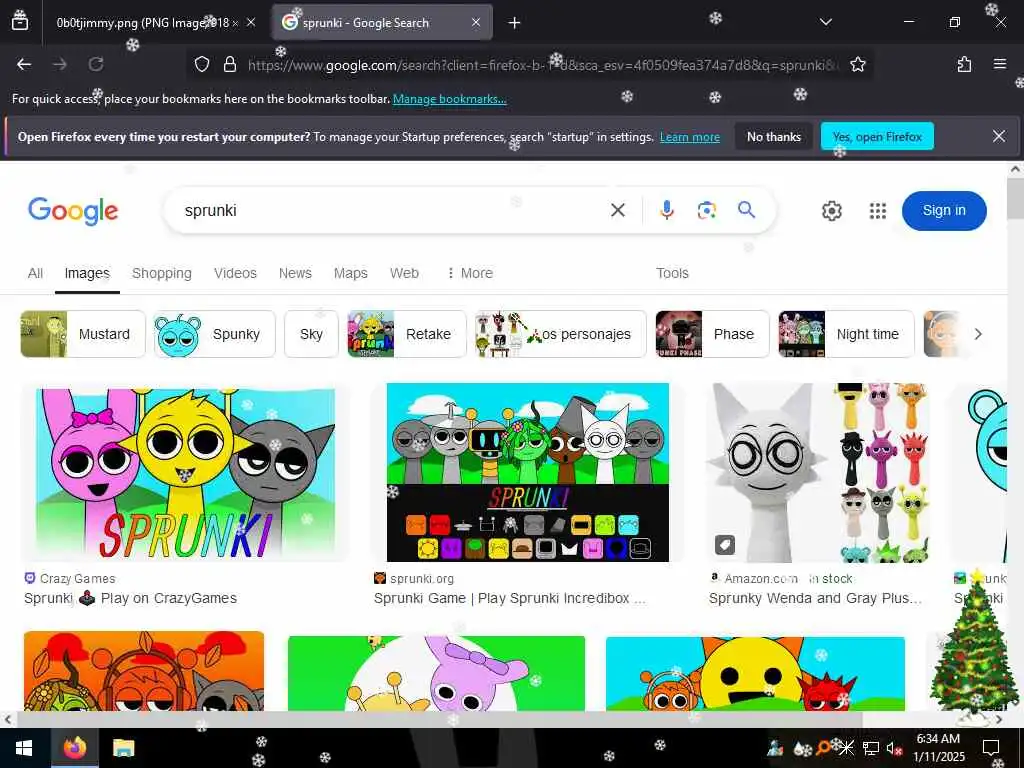Viewport: 1024px width, 768px height.
Task: Switch to the News tab
Action: coord(295,273)
